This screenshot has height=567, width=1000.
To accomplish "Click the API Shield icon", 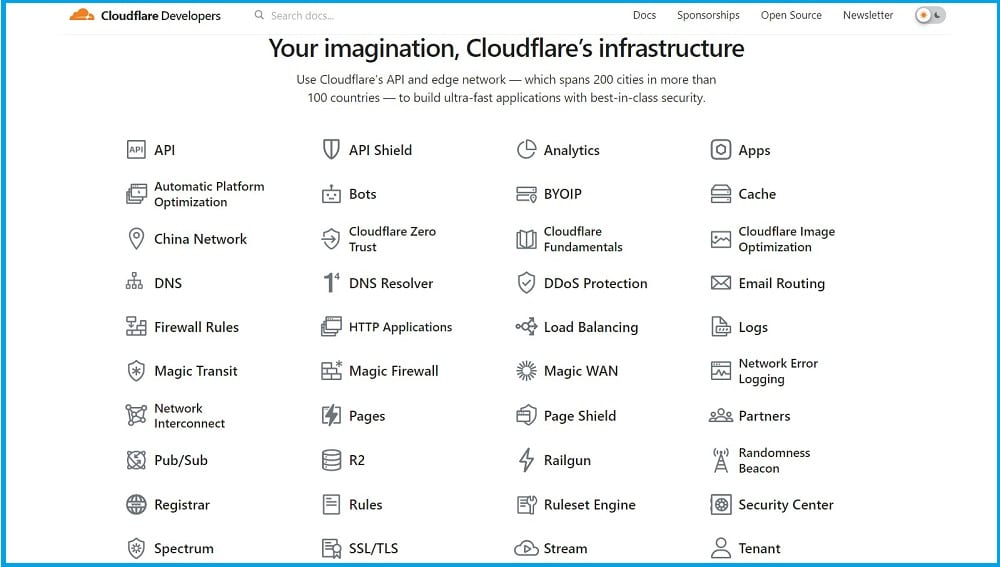I will tap(331, 150).
